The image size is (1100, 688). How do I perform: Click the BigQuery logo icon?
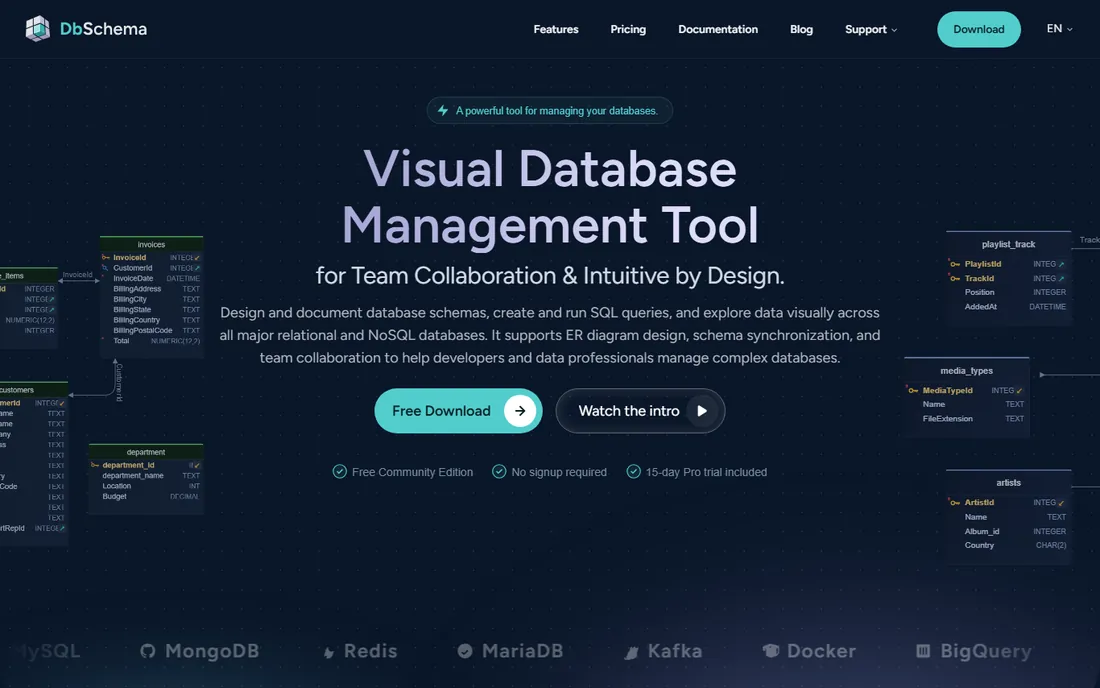pos(923,651)
